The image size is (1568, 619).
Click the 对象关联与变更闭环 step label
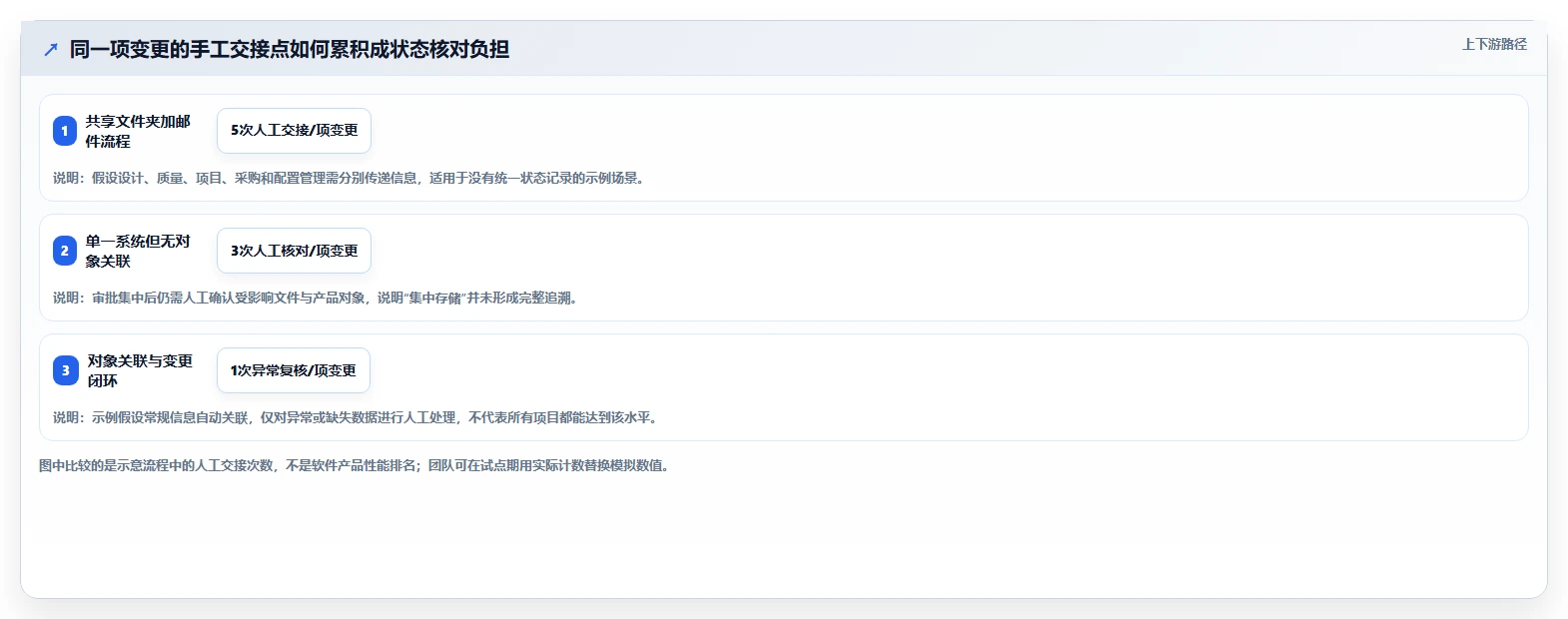pos(140,370)
